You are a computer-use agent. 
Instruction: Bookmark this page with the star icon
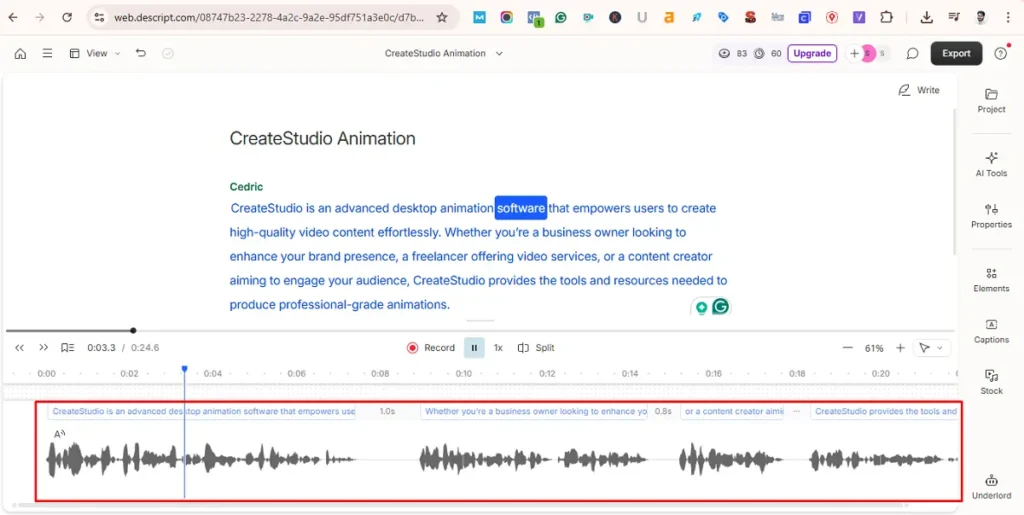click(x=442, y=18)
